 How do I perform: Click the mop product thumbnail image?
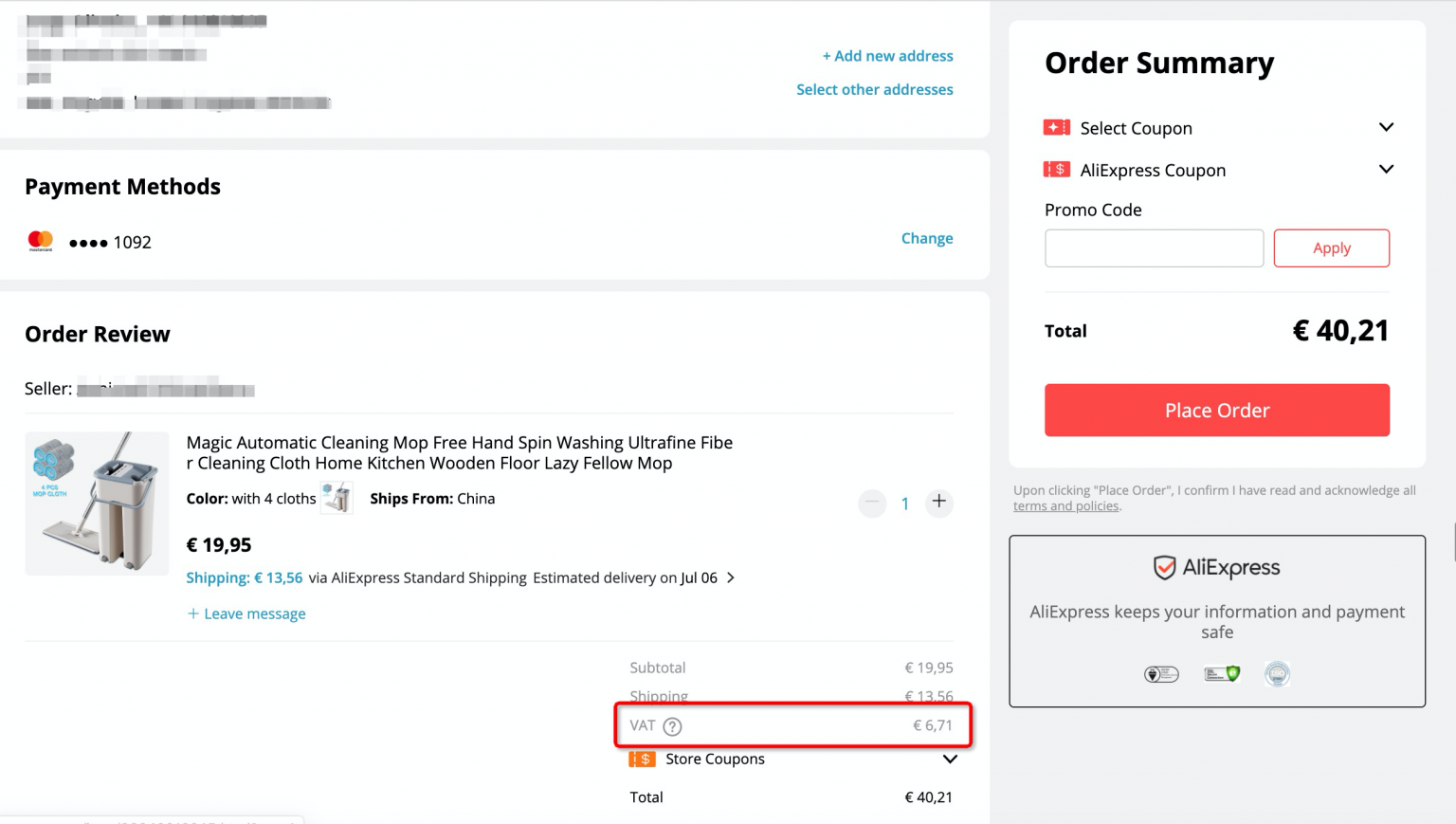(x=96, y=503)
